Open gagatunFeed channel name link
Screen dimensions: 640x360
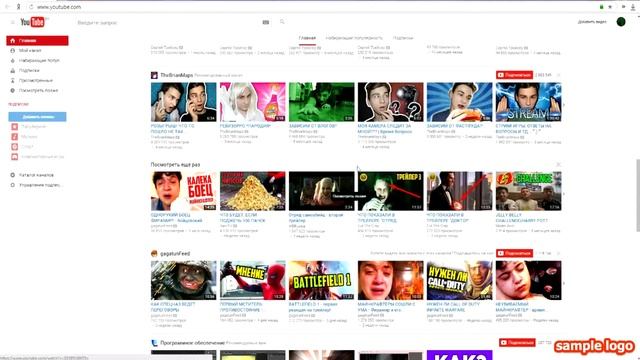point(175,253)
